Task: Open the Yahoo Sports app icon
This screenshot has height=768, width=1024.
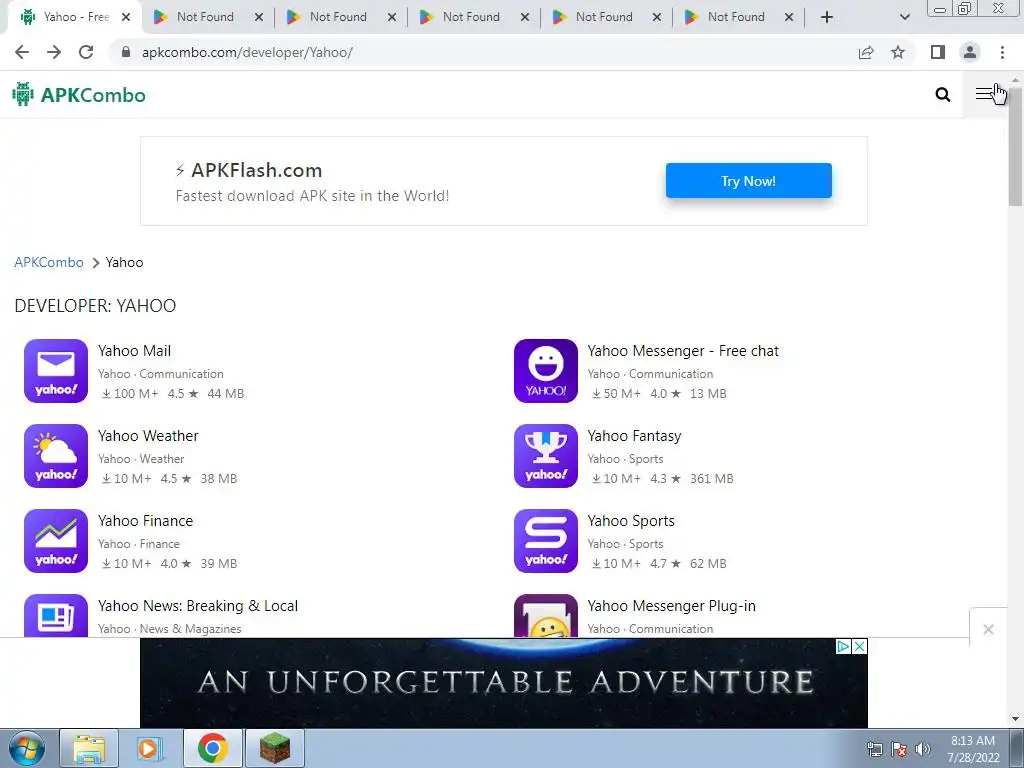Action: (x=545, y=541)
